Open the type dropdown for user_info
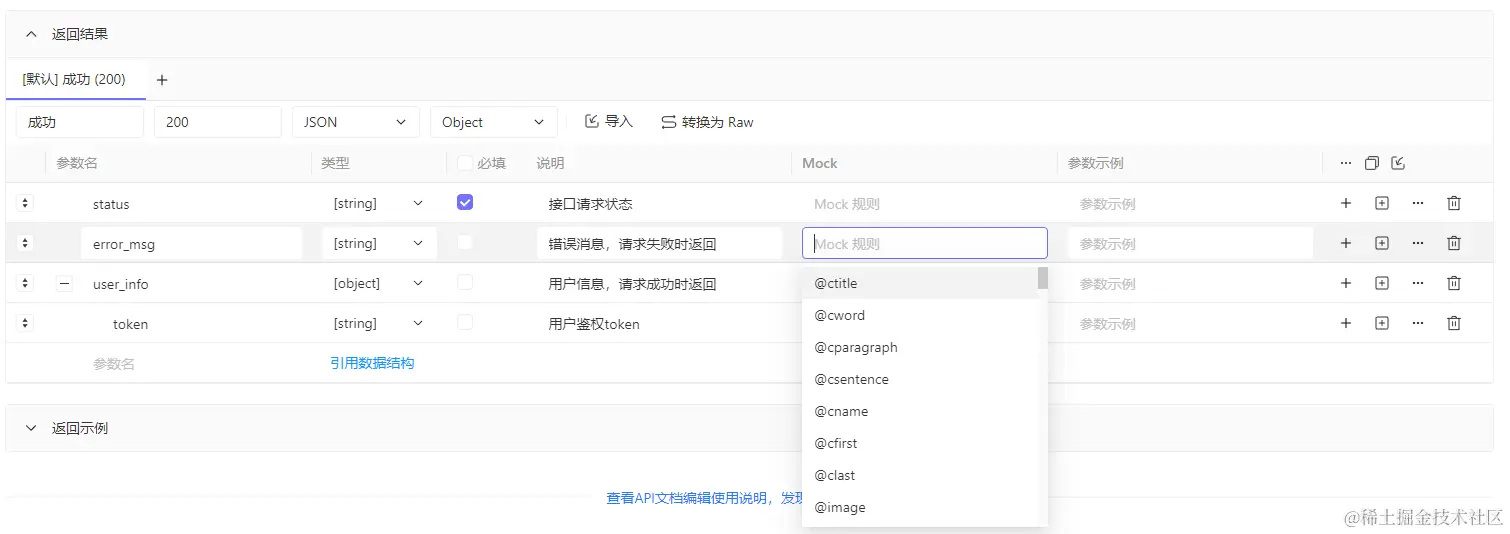The image size is (1510, 534). tap(379, 283)
